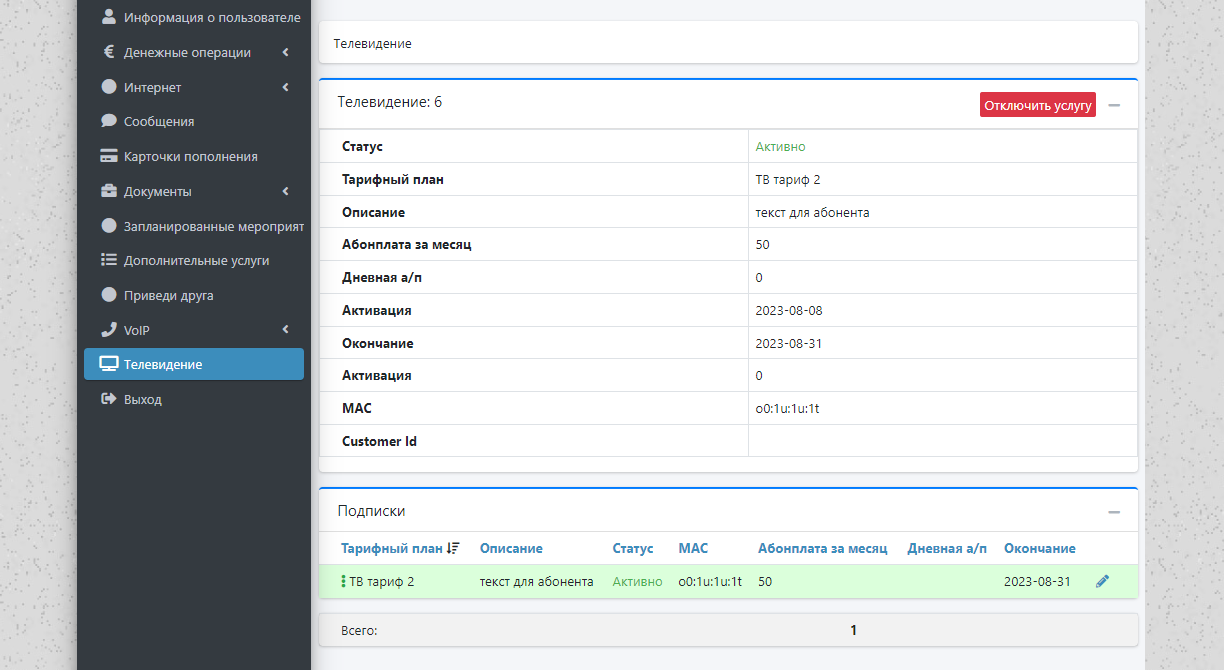This screenshot has height=670, width=1224.
Task: Collapse the Подписки panel
Action: [1114, 512]
